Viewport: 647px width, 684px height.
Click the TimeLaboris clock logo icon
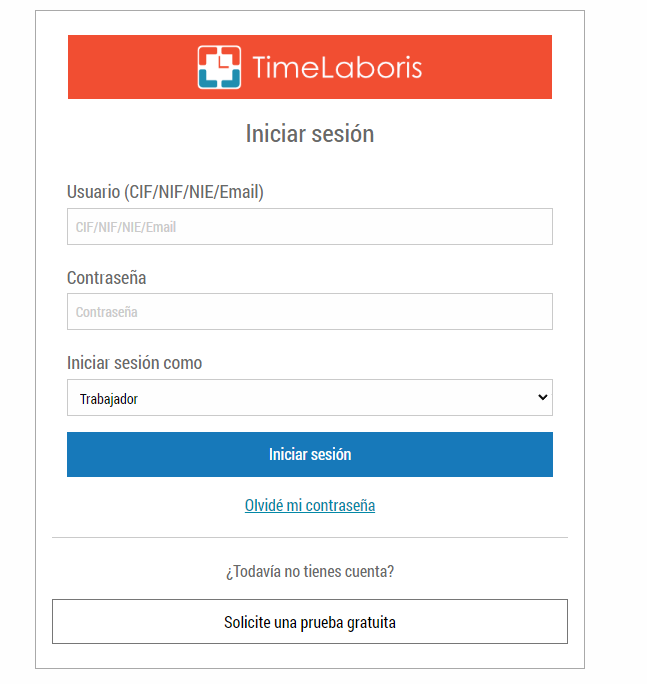(219, 67)
